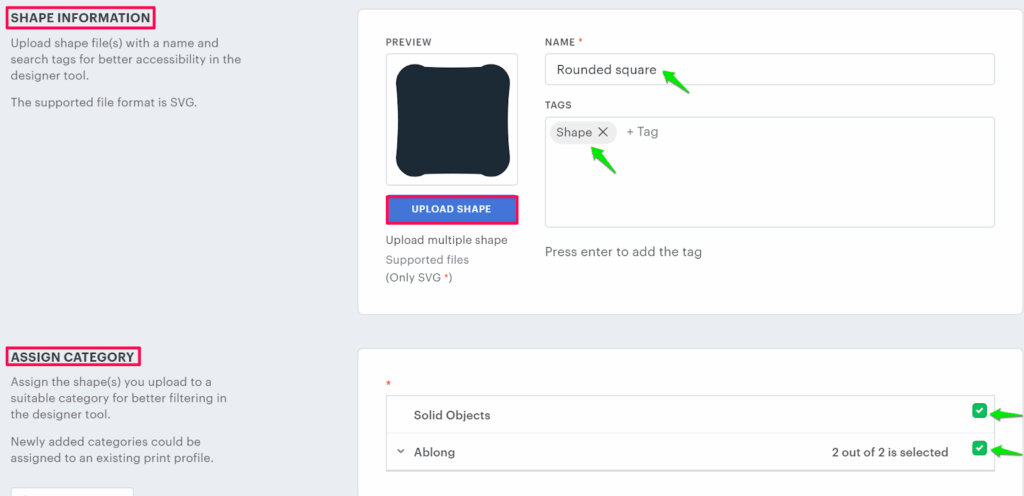
Task: Click the Shape tag chip text
Action: [574, 132]
